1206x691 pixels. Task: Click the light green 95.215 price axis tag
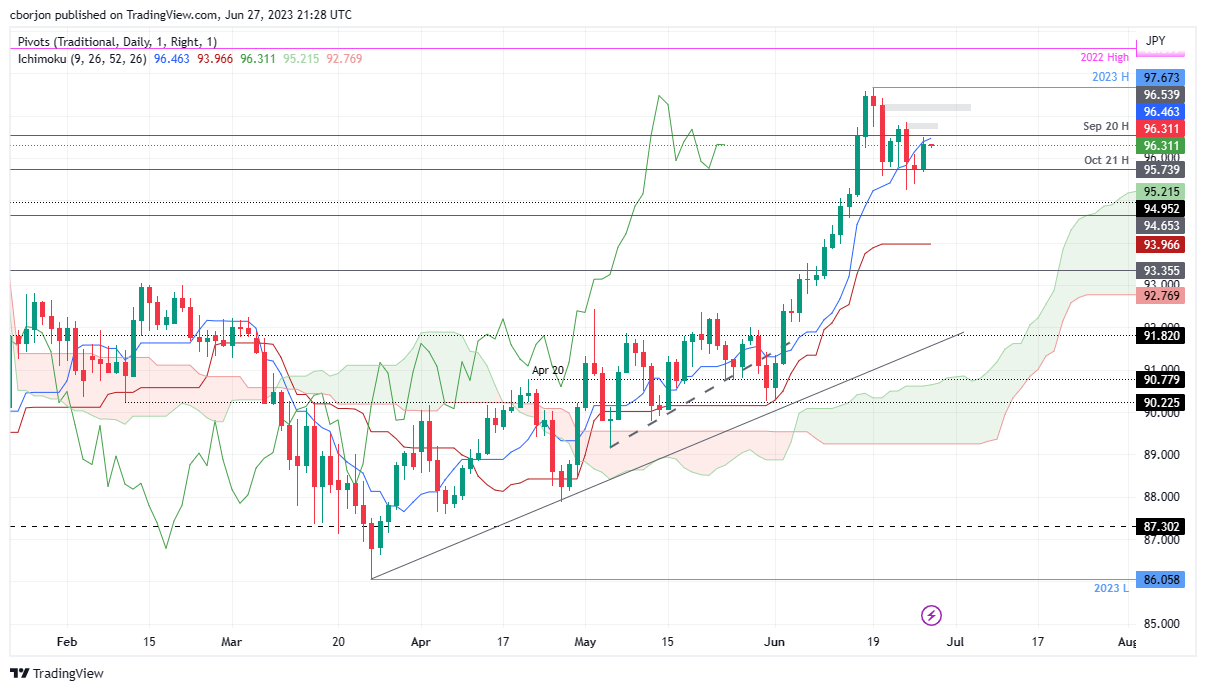(x=1163, y=191)
